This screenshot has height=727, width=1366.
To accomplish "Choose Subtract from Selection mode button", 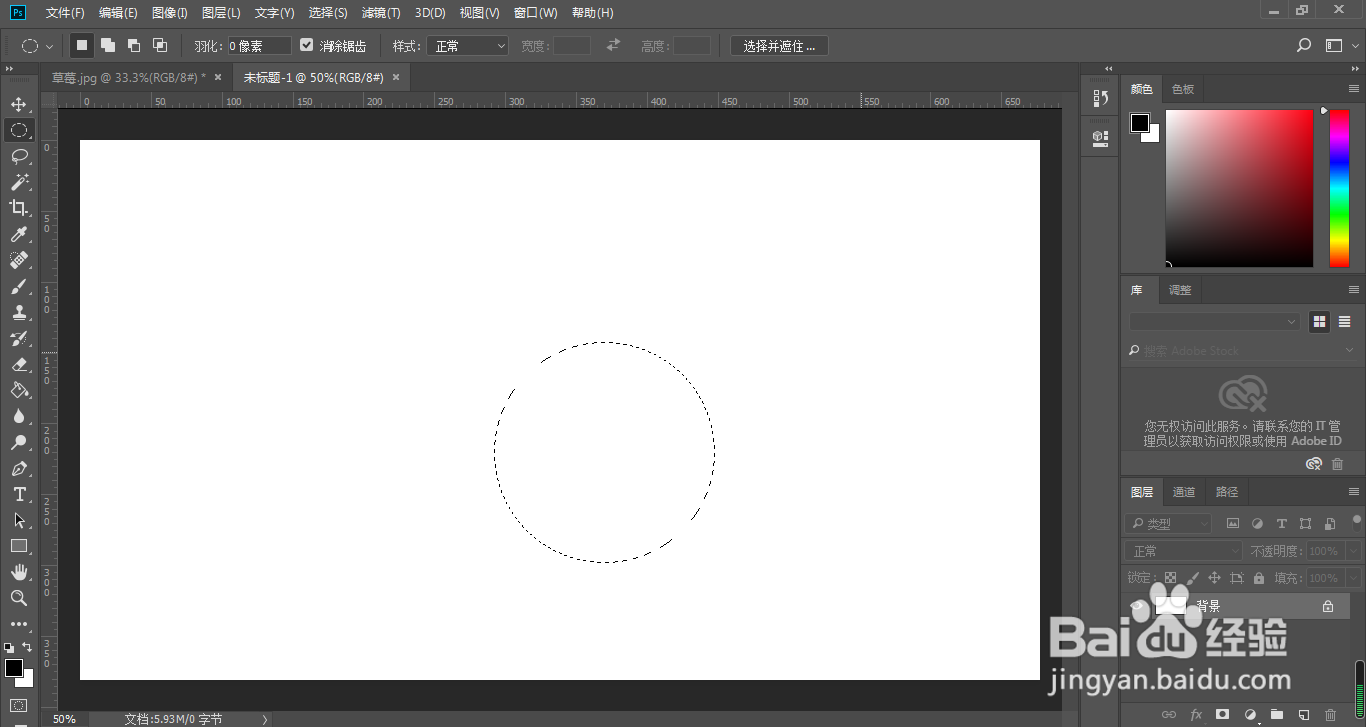I will [x=134, y=46].
